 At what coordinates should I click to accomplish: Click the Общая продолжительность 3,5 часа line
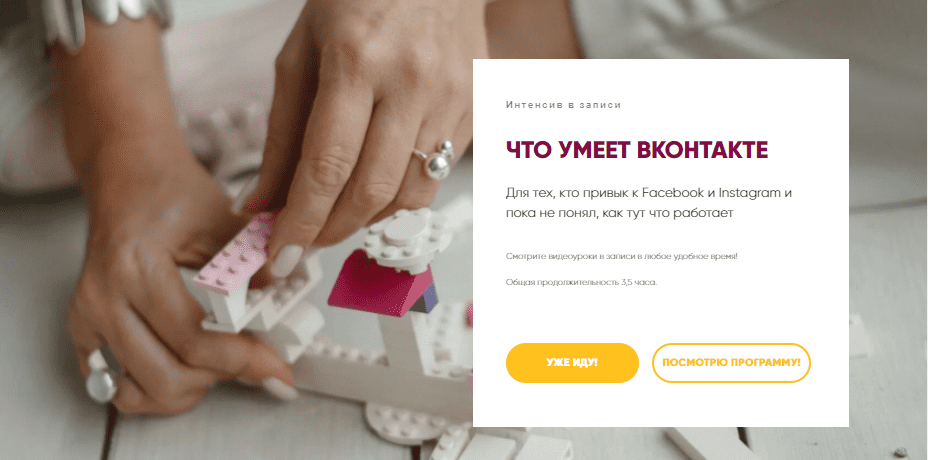(x=581, y=282)
